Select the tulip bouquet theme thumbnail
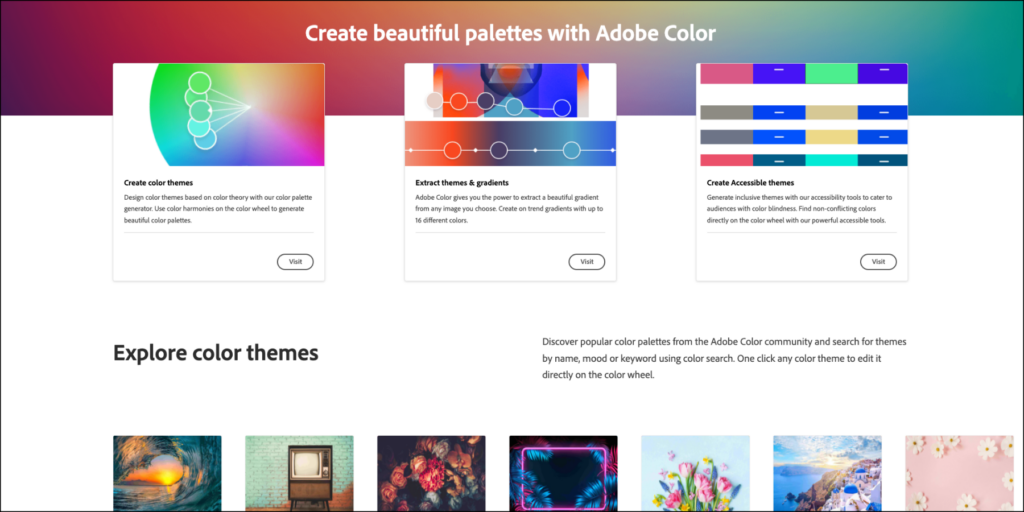The width and height of the screenshot is (1024, 512). tap(696, 473)
